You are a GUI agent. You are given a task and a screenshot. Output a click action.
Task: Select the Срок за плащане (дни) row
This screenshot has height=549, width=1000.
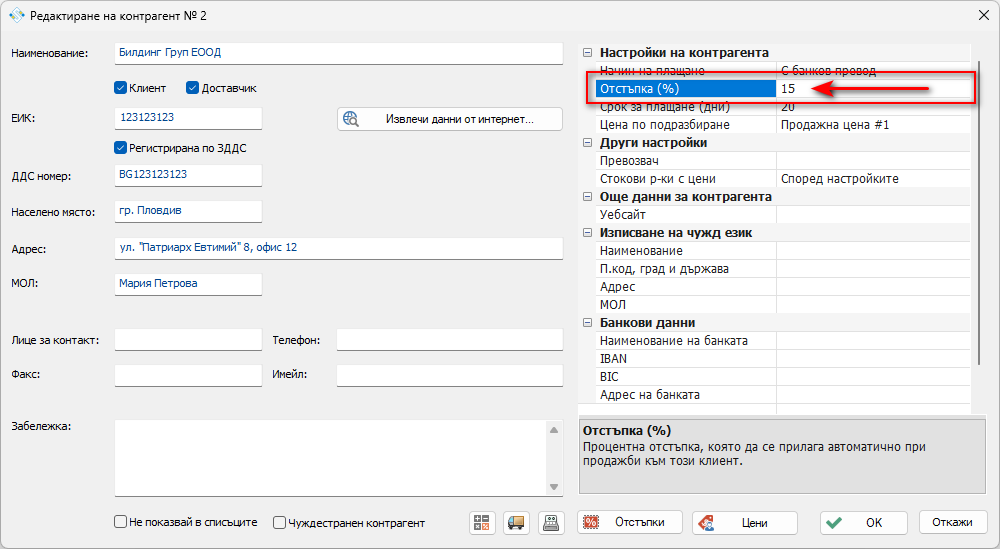(783, 106)
